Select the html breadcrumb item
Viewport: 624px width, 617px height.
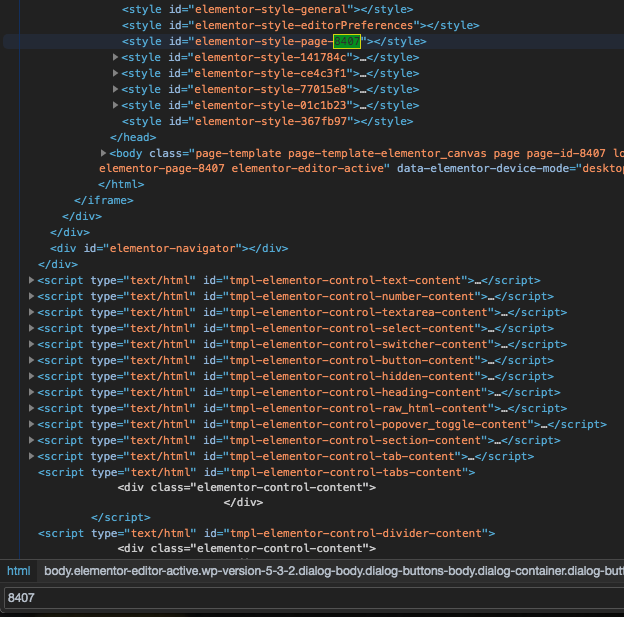[x=19, y=571]
